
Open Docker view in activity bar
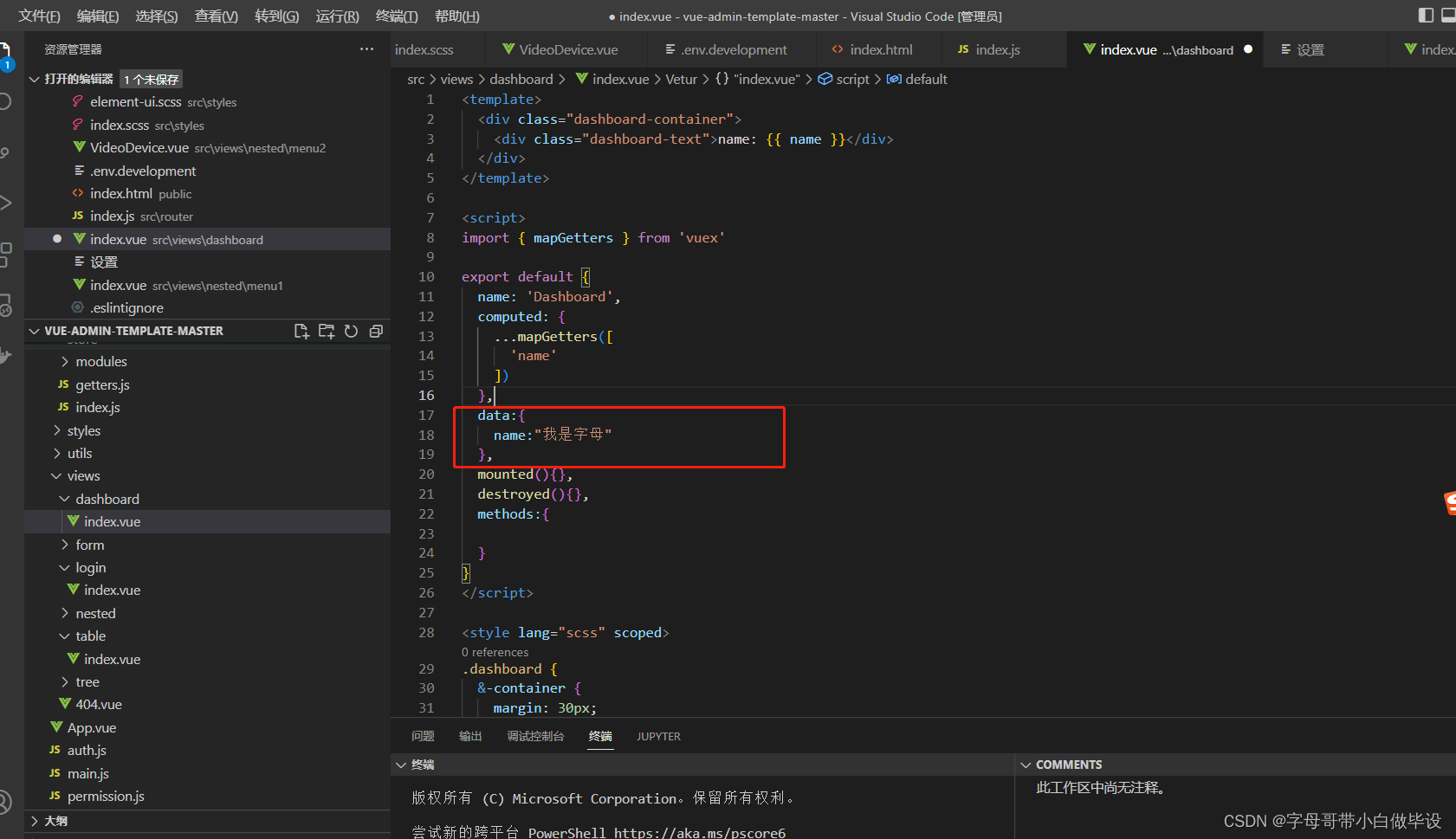pos(4,355)
